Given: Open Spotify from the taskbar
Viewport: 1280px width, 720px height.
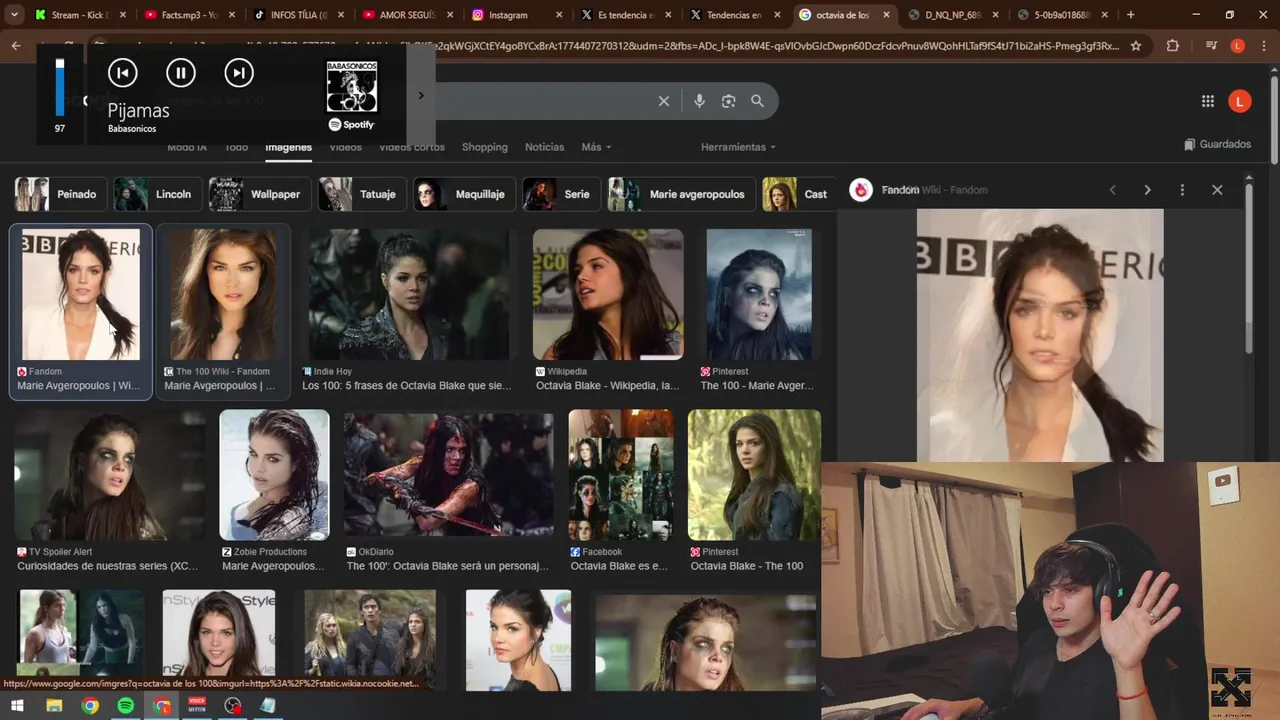Looking at the screenshot, I should pos(126,706).
